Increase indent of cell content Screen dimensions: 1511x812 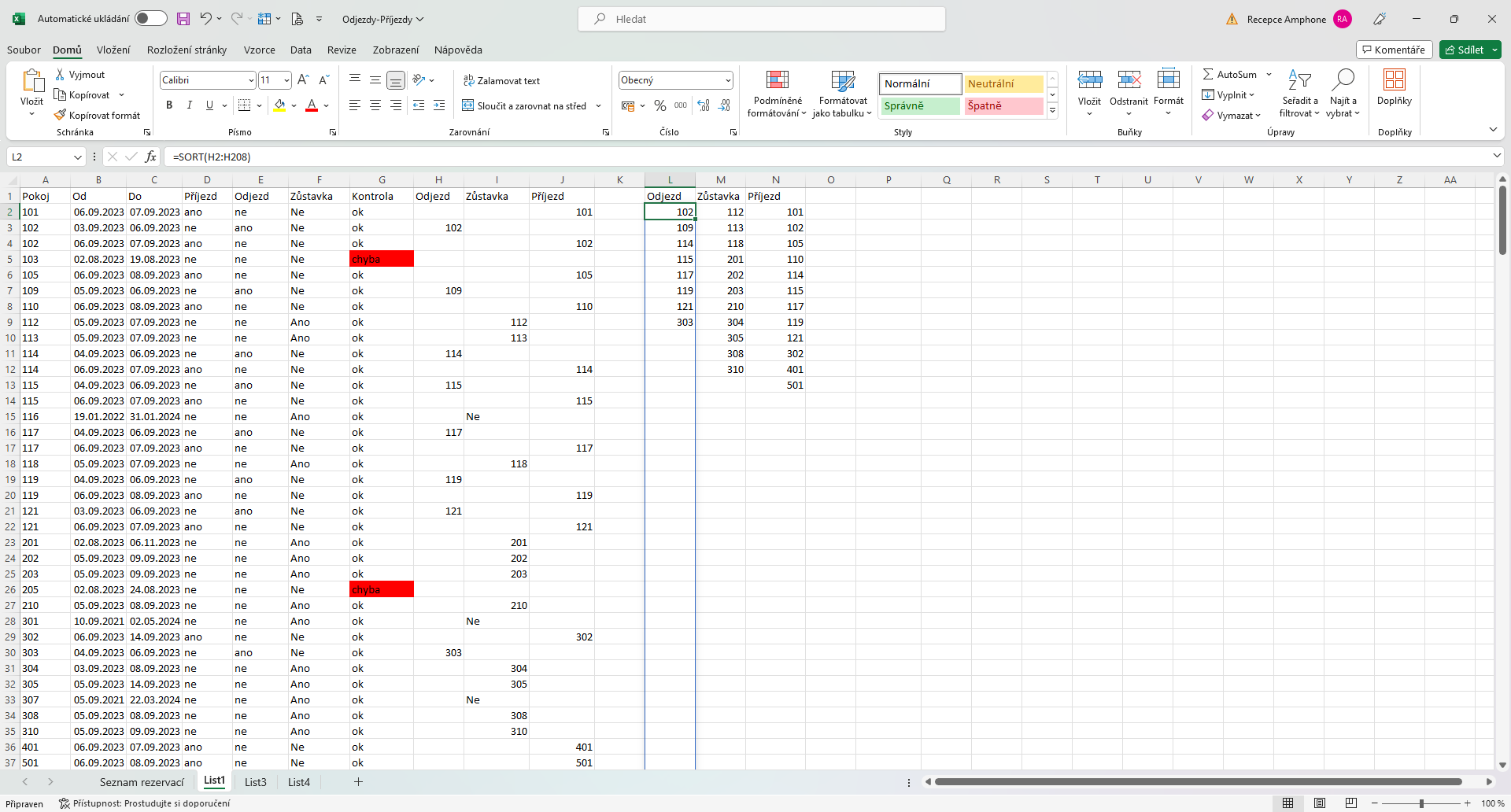439,105
